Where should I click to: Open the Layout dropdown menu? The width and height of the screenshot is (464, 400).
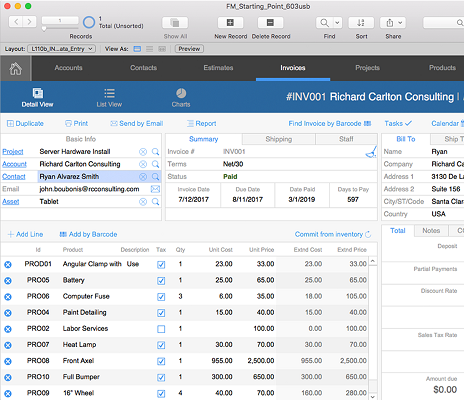(x=62, y=49)
